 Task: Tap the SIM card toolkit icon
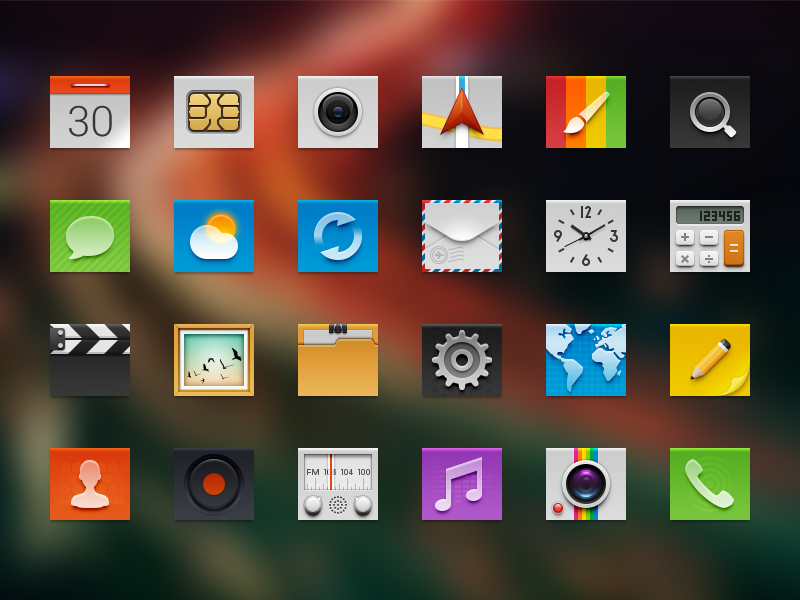[214, 112]
